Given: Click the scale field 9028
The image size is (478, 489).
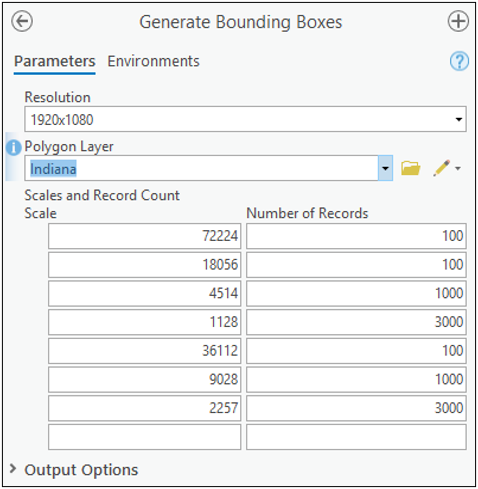Looking at the screenshot, I should pos(144,379).
